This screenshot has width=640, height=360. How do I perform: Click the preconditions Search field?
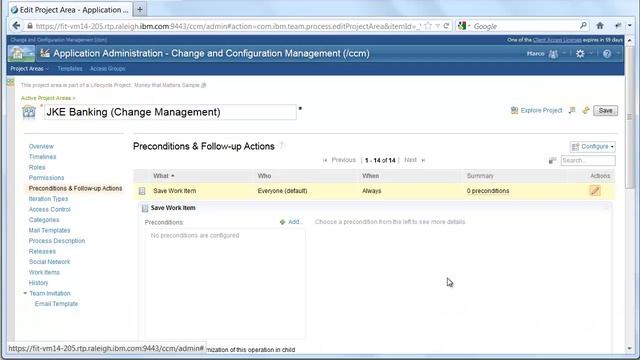[588, 160]
